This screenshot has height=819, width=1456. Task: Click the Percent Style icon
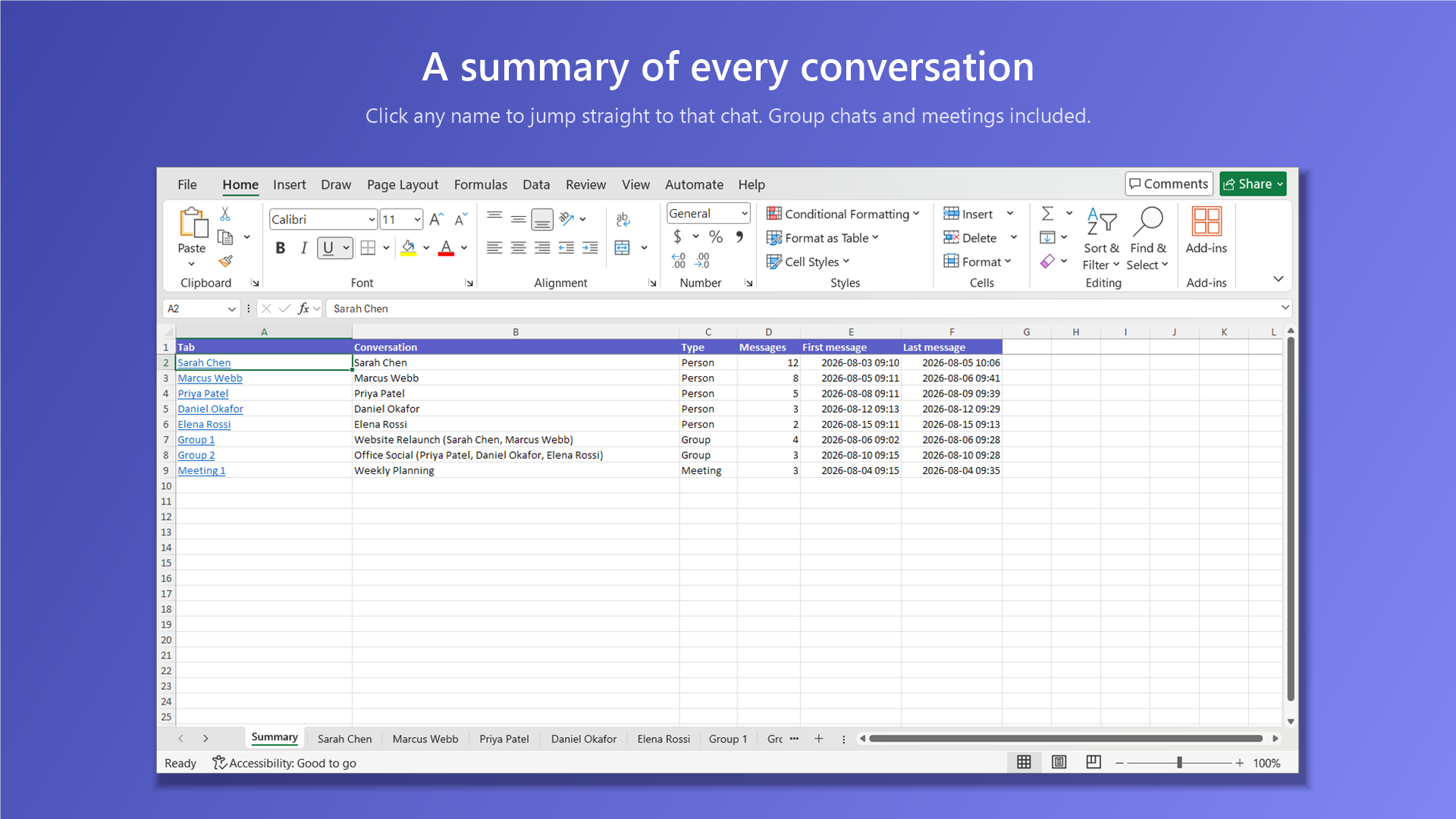[715, 237]
